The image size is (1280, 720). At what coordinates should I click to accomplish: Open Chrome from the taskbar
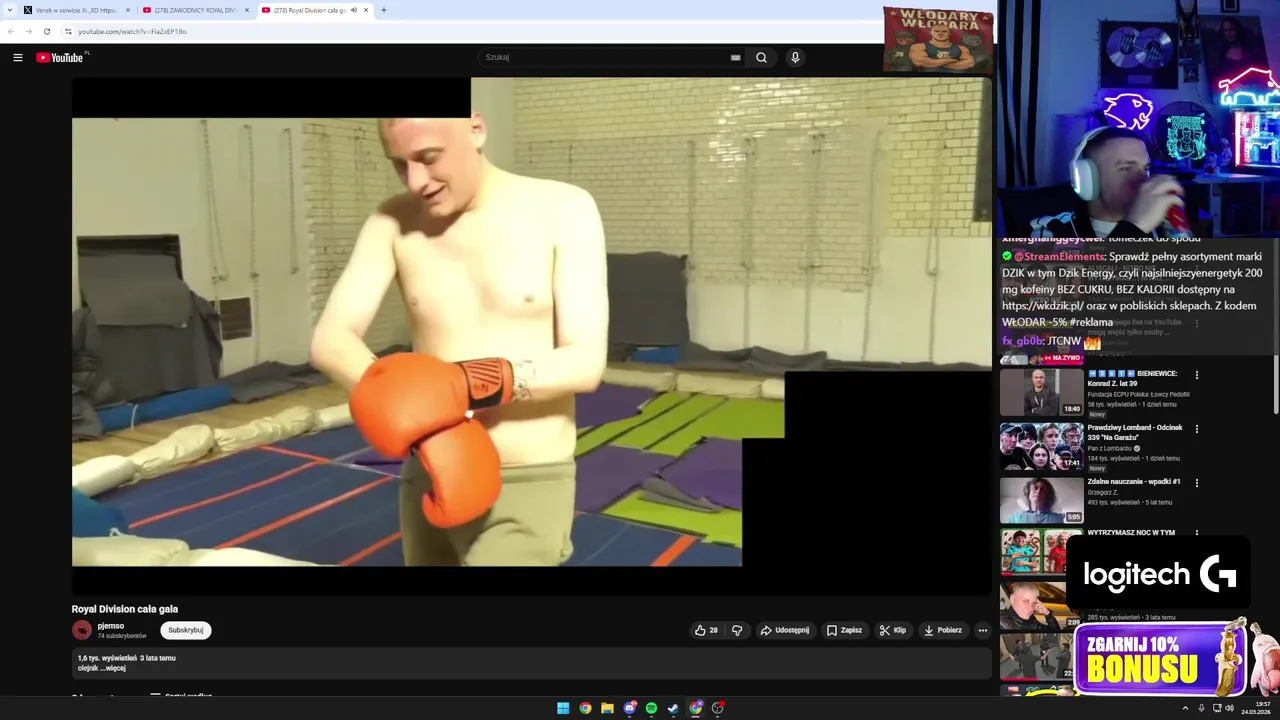(x=585, y=708)
